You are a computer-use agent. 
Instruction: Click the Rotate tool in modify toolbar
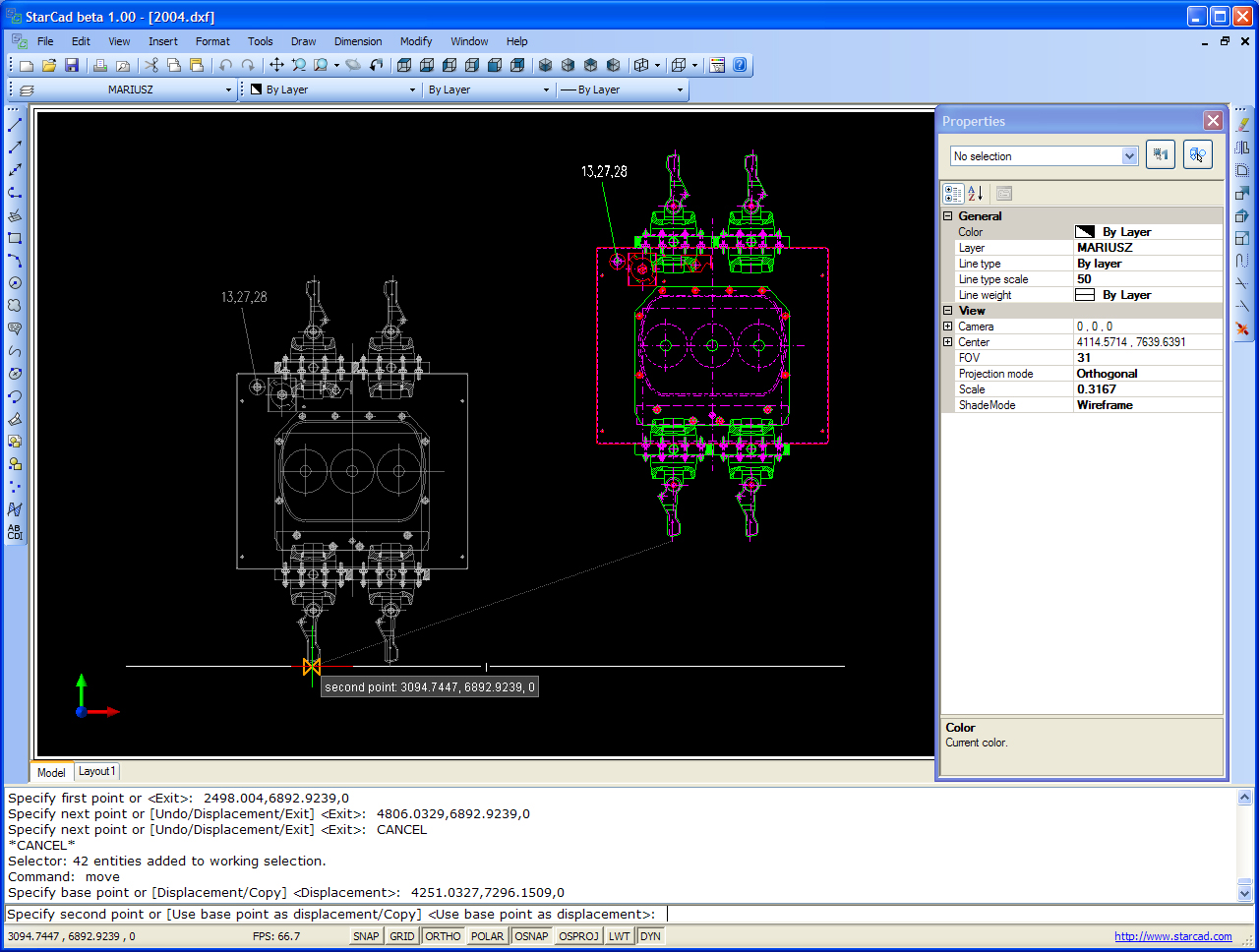point(1242,215)
